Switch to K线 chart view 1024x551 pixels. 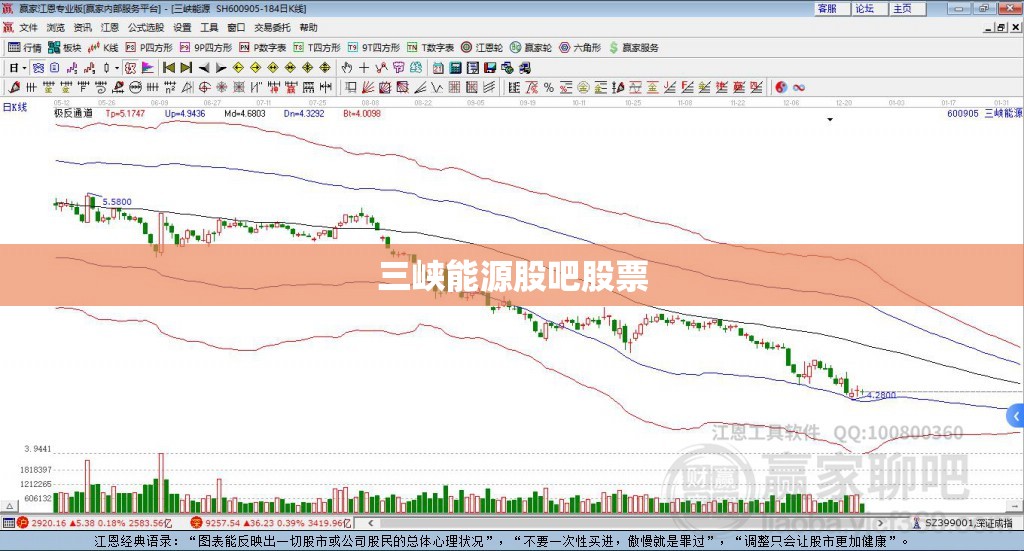click(103, 48)
